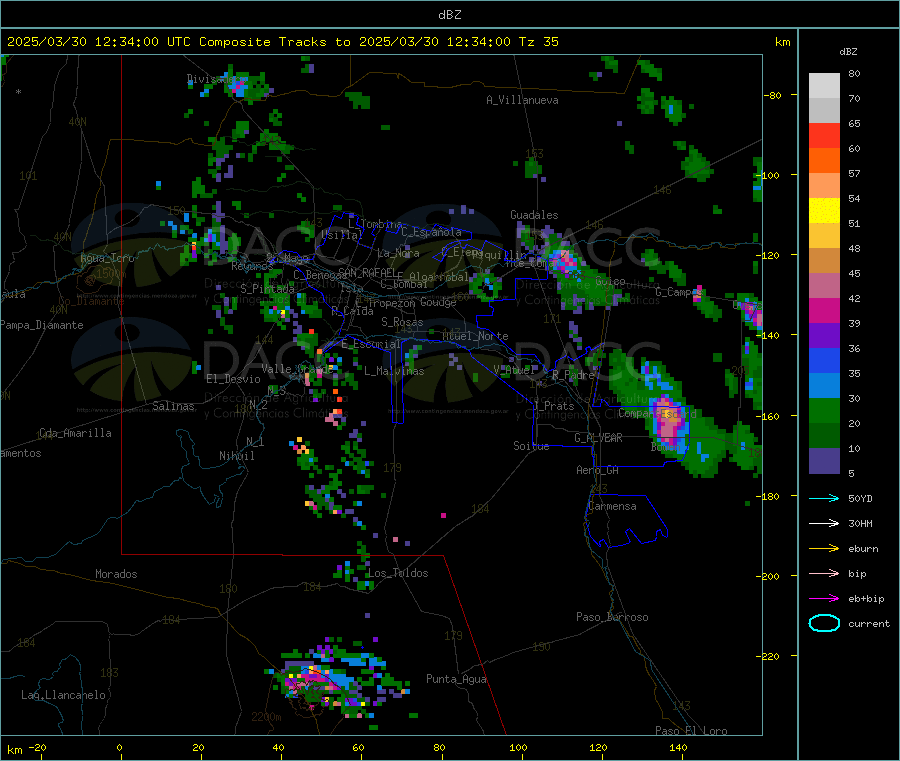Click the red 65 dBZ legend swatch
This screenshot has height=761, width=900.
[824, 135]
